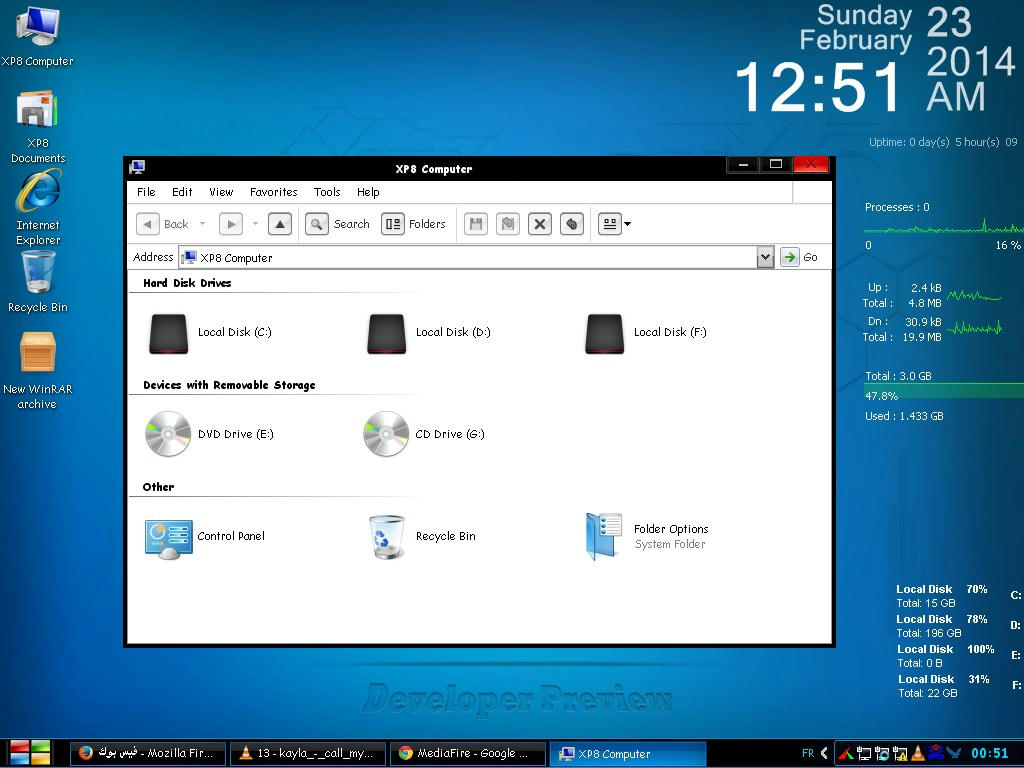Switch to VLC '13 - kayla' taskbar button
The height and width of the screenshot is (768, 1024).
pyautogui.click(x=309, y=753)
